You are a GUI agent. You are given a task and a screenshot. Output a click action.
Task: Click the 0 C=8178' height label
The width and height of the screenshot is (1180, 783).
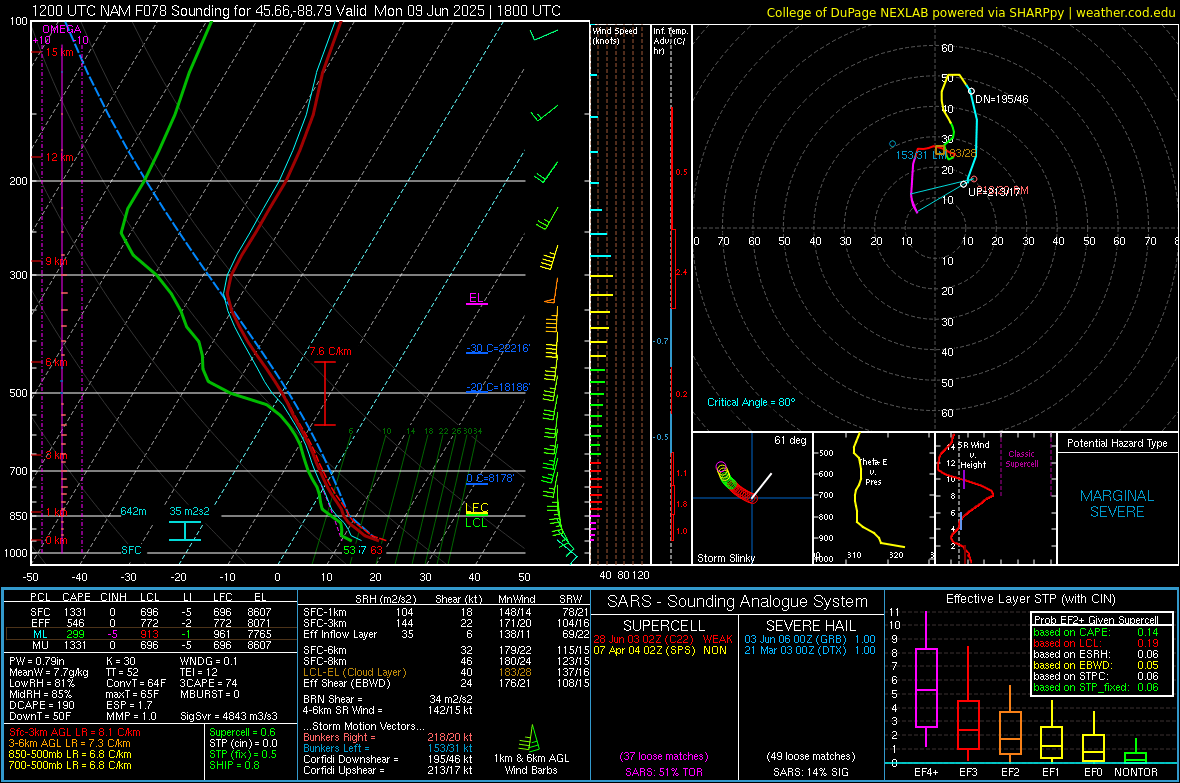(x=490, y=478)
